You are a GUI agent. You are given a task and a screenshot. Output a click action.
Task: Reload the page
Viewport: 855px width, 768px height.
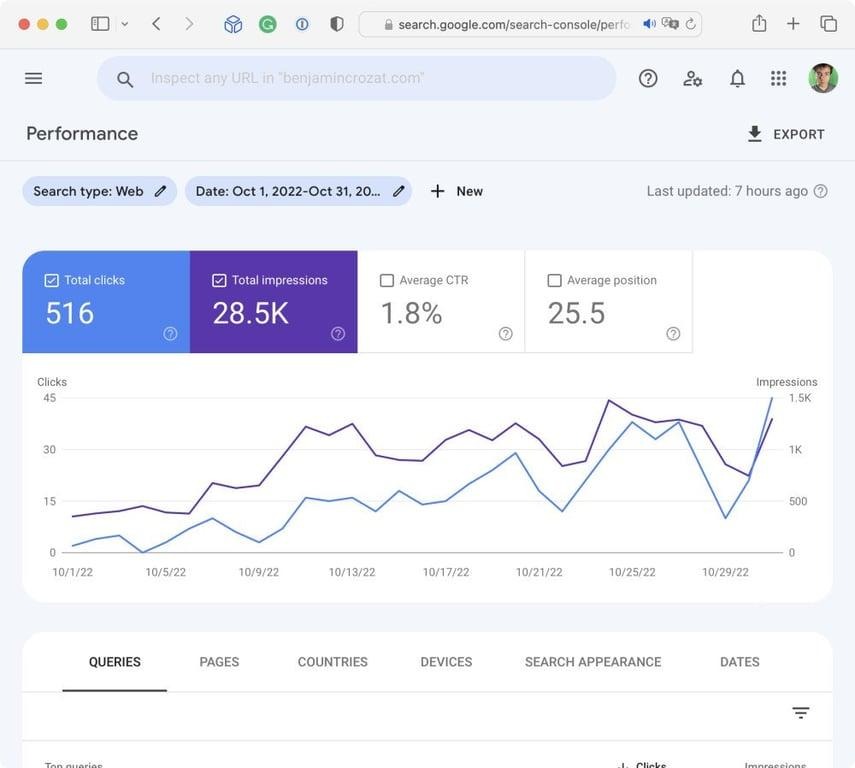point(690,24)
